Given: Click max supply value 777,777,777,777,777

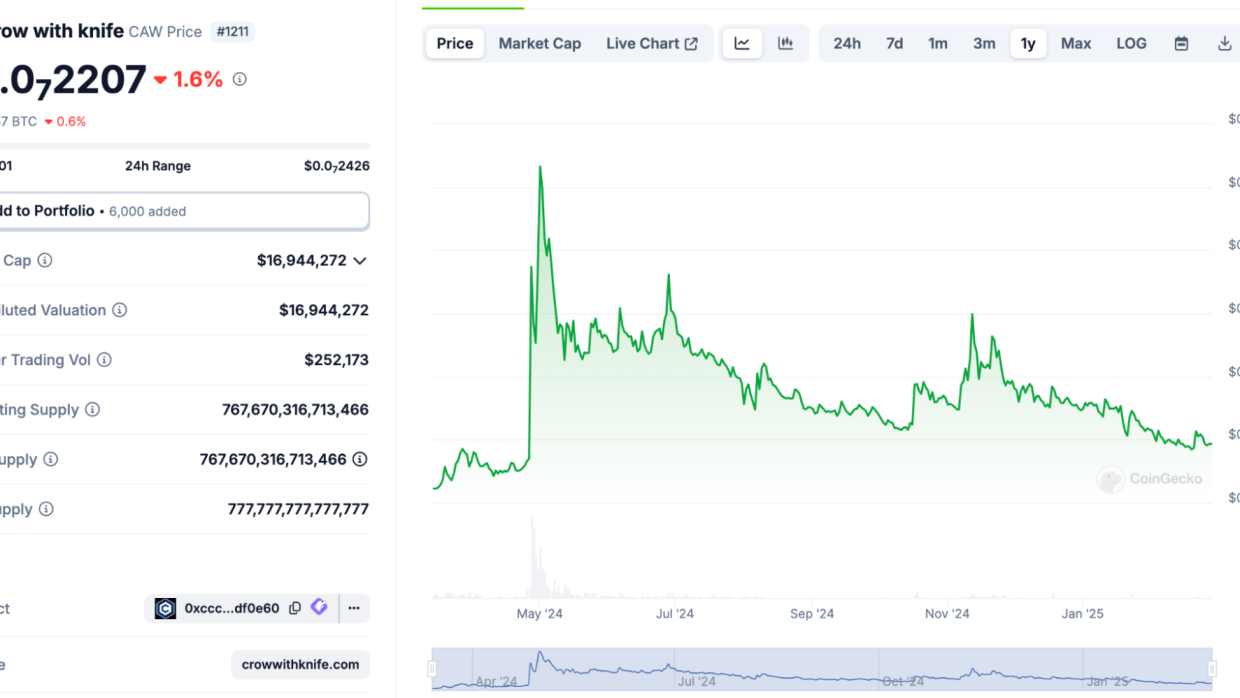Looking at the screenshot, I should [298, 509].
